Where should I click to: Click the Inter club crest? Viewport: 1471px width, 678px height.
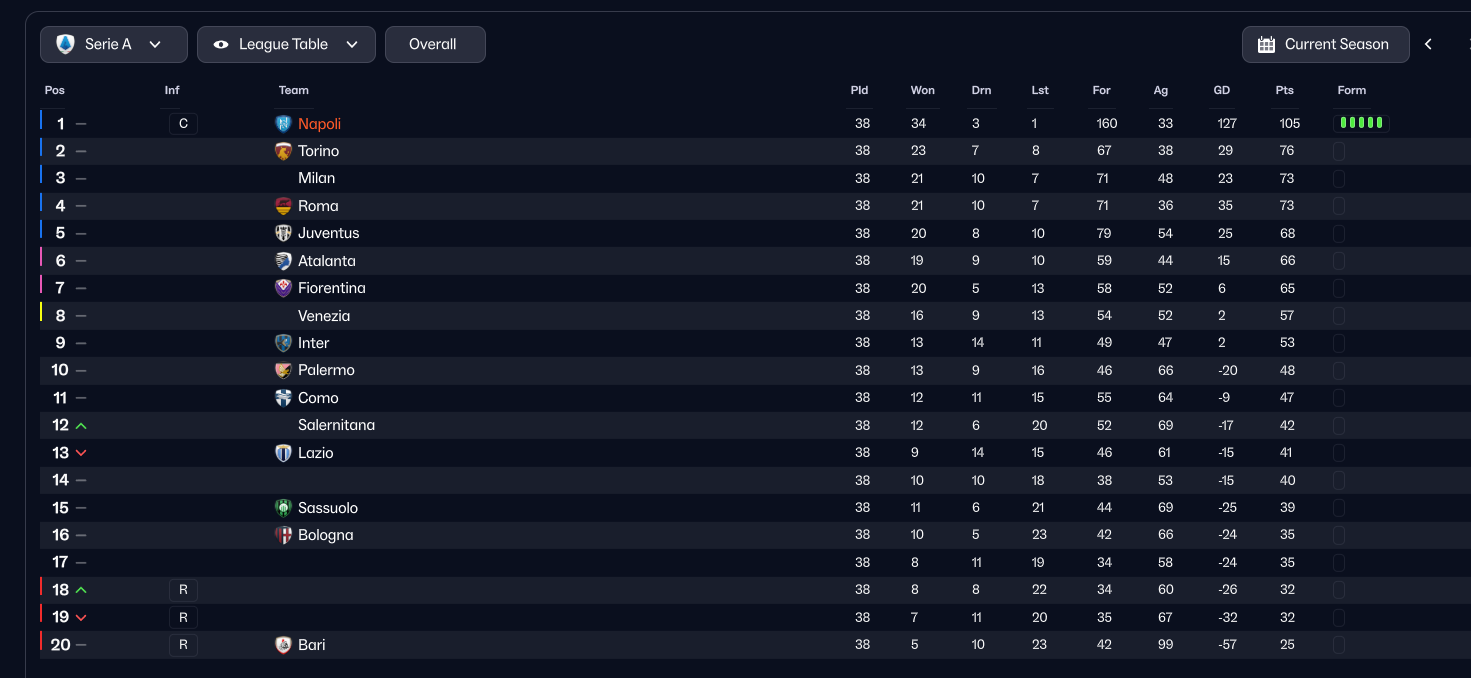[x=283, y=343]
